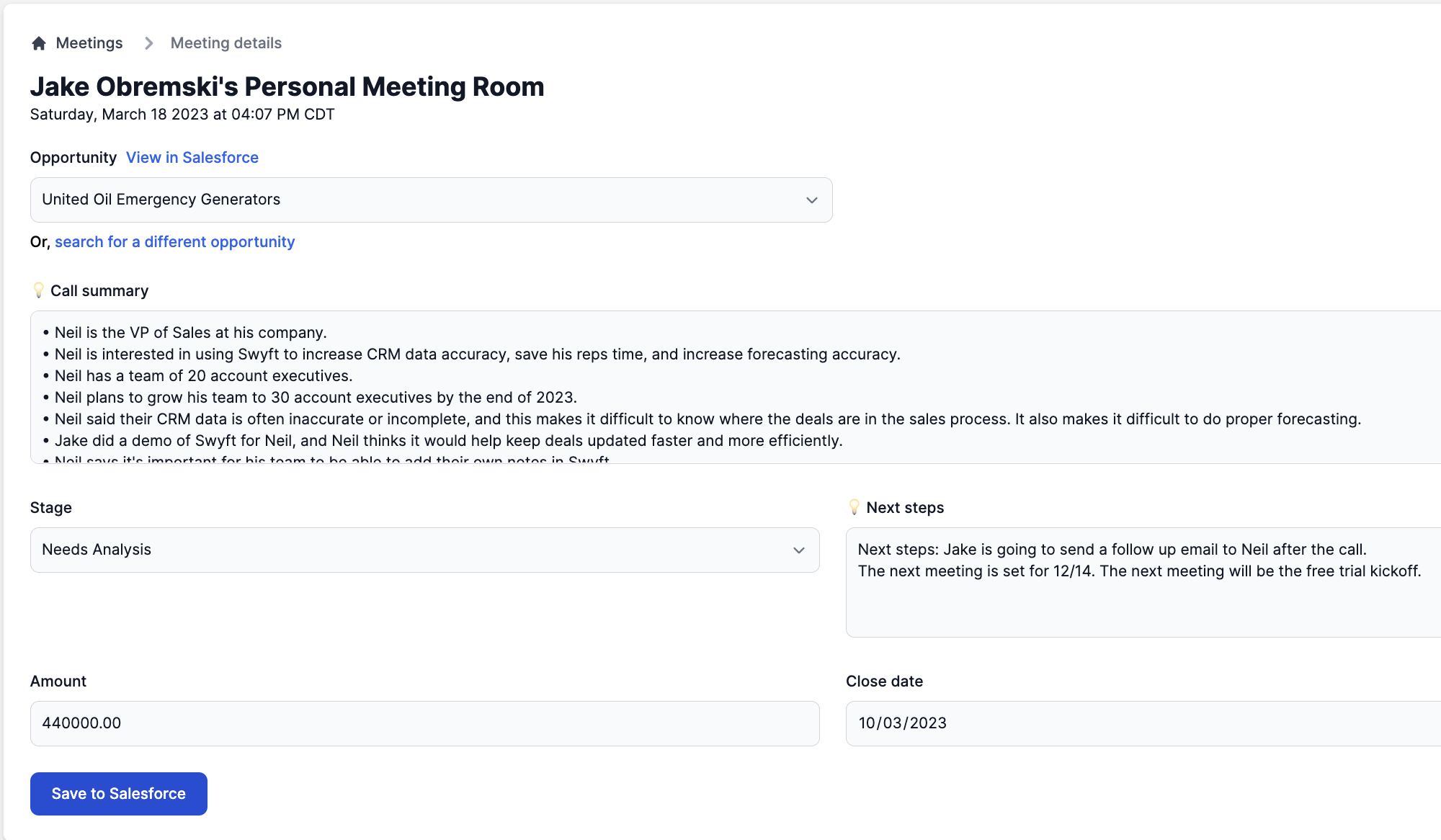
Task: Click into the Amount field
Action: point(424,723)
